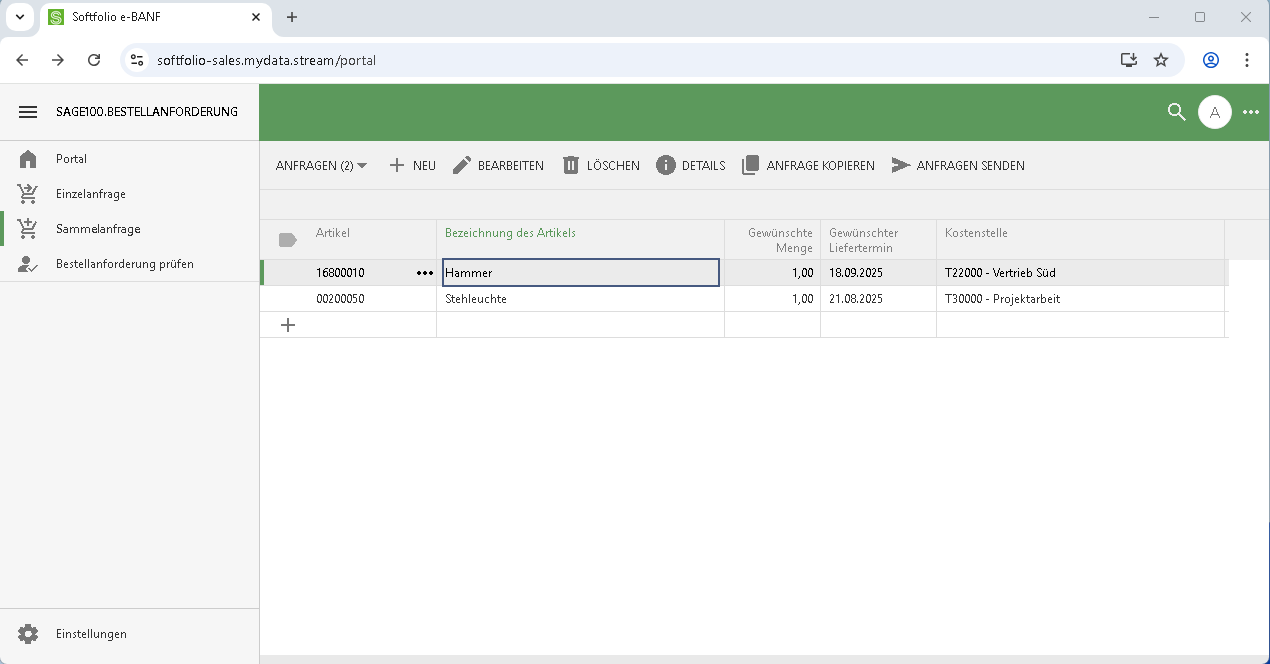
Task: Open the user avatar 'A' menu
Action: 1214,112
